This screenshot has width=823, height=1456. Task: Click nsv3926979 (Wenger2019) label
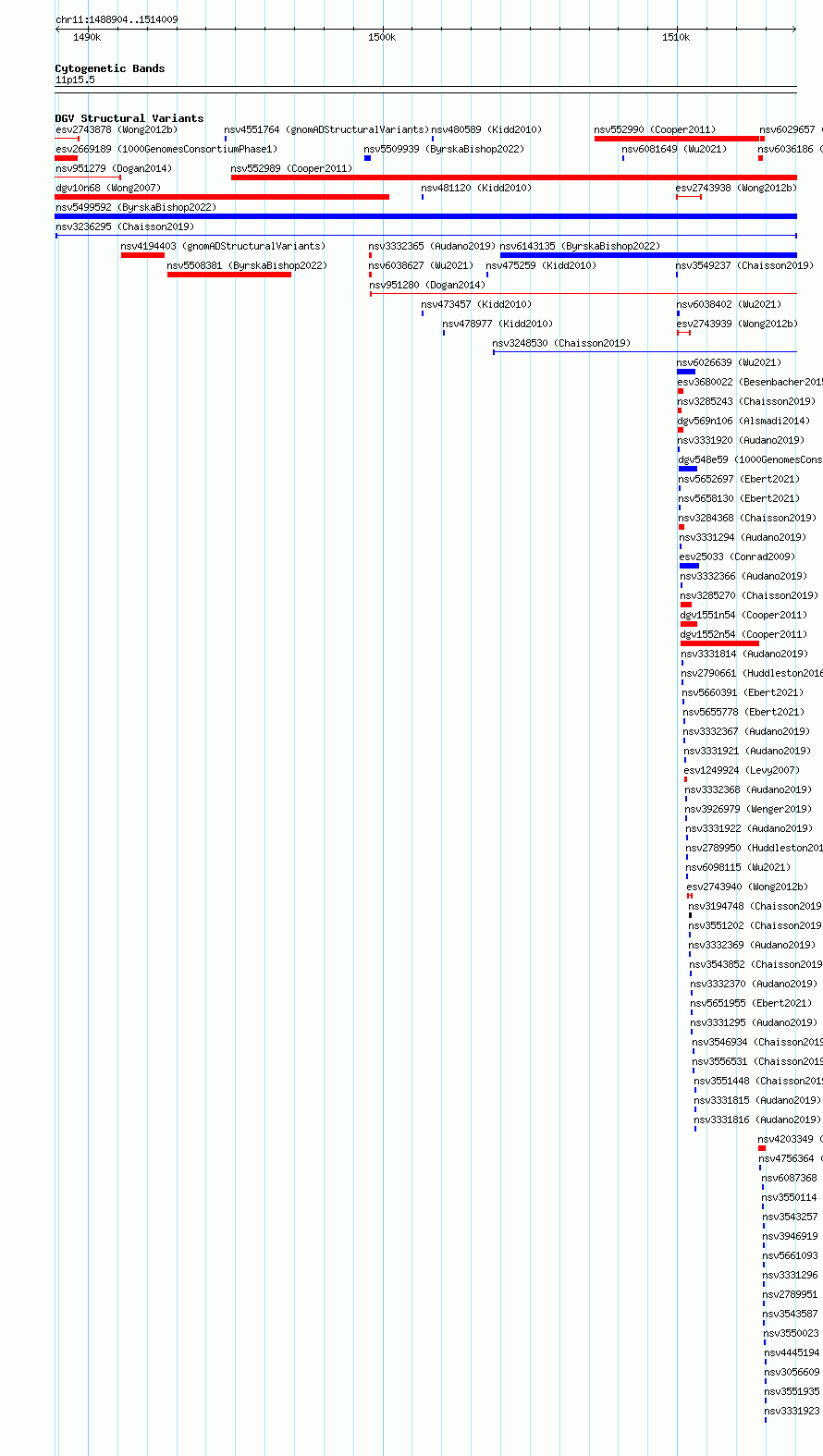(x=748, y=809)
